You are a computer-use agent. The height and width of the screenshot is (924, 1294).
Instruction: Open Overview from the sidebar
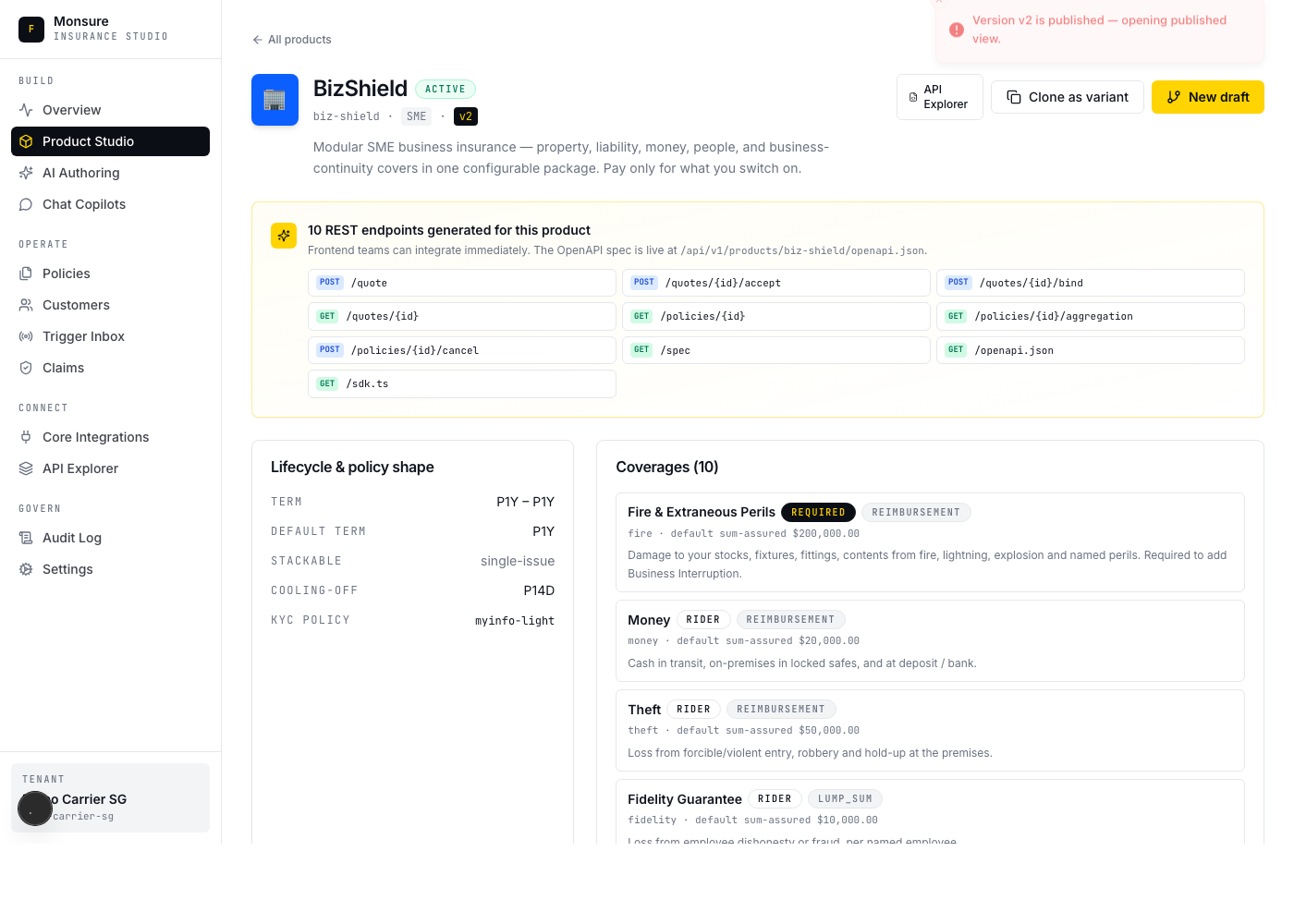pyautogui.click(x=71, y=110)
